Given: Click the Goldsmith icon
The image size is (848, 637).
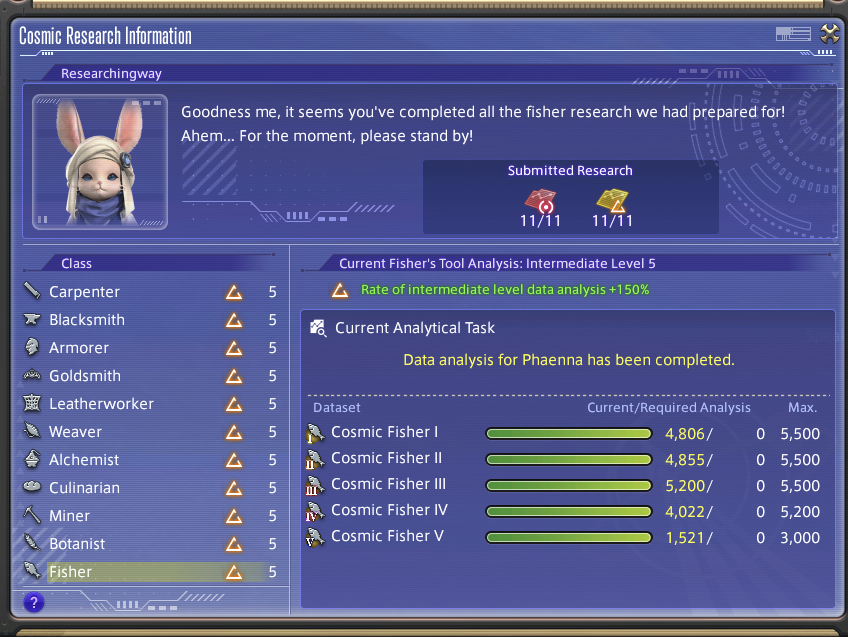Looking at the screenshot, I should click(32, 375).
